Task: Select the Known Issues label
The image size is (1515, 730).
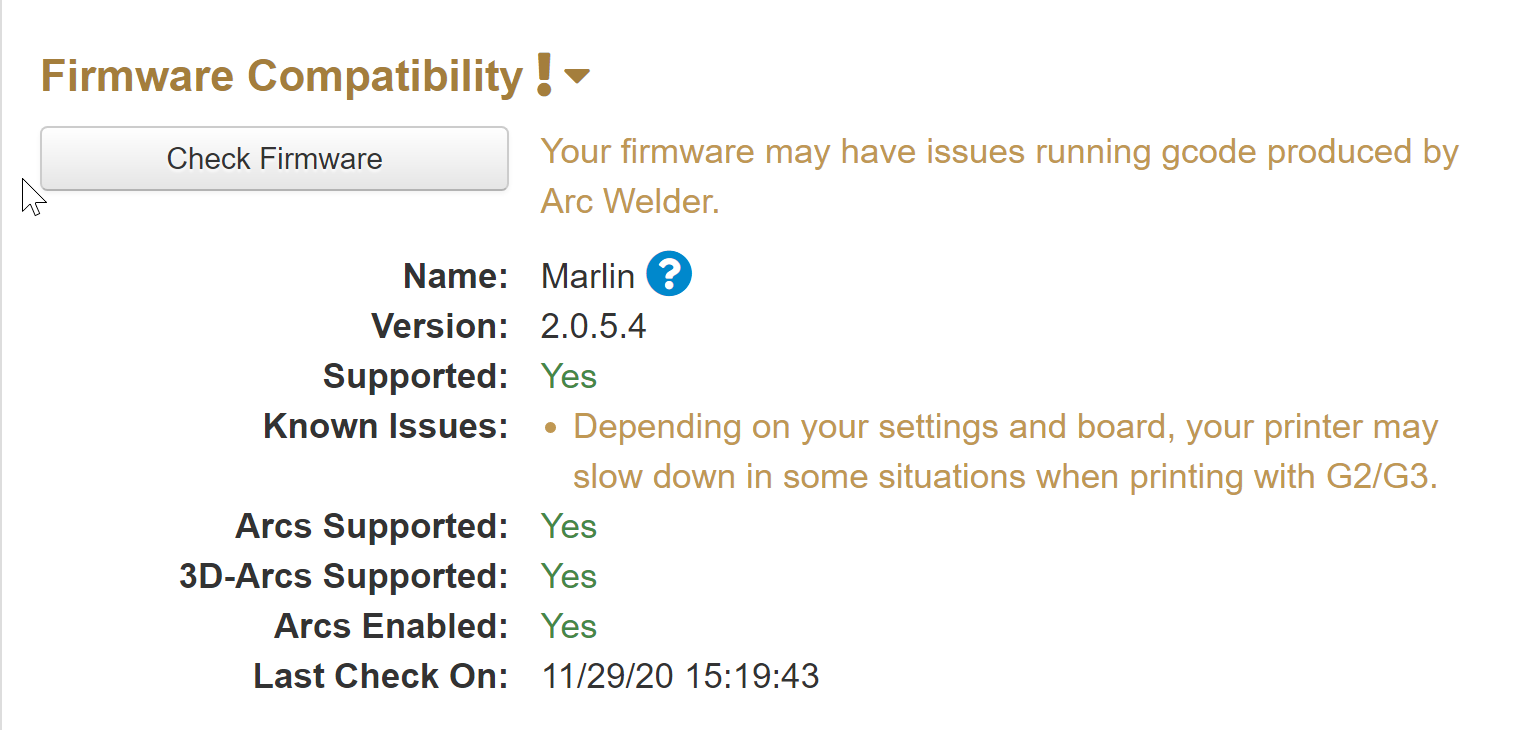Action: point(384,425)
